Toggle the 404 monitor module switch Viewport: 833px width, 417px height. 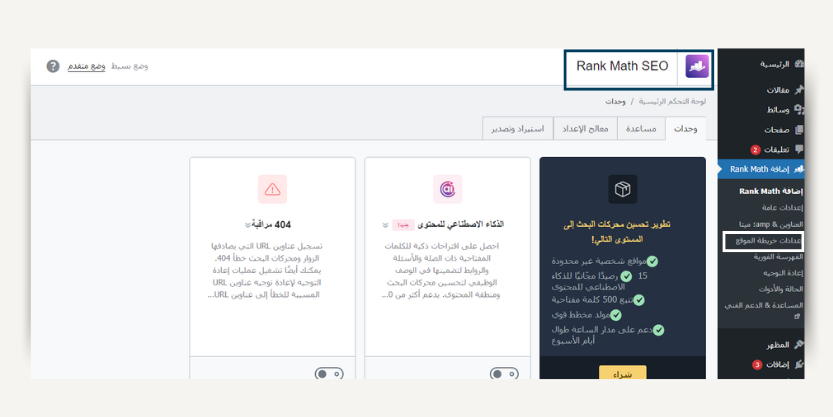pos(329,373)
